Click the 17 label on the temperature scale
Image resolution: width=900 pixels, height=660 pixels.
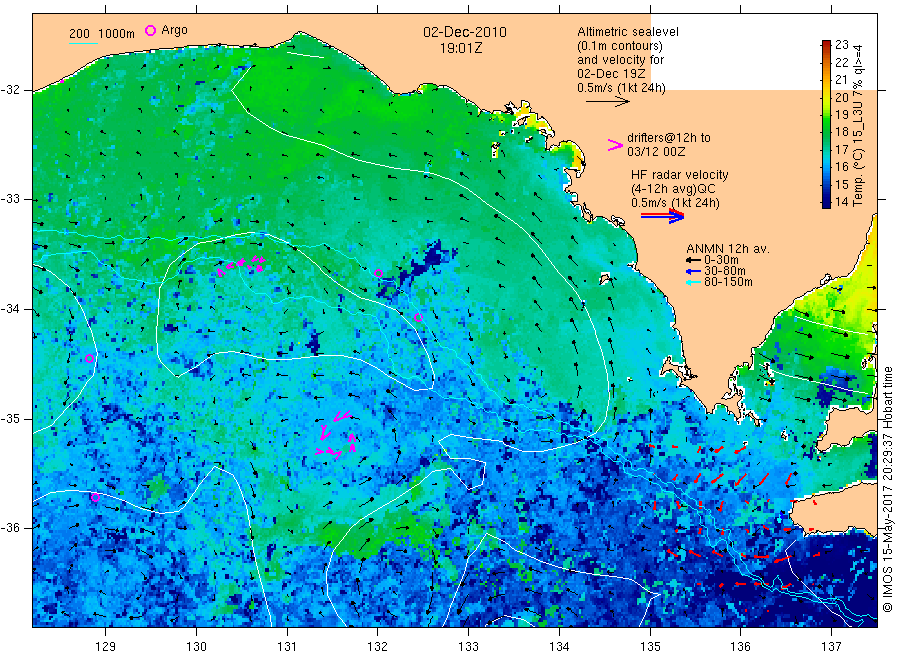click(841, 150)
